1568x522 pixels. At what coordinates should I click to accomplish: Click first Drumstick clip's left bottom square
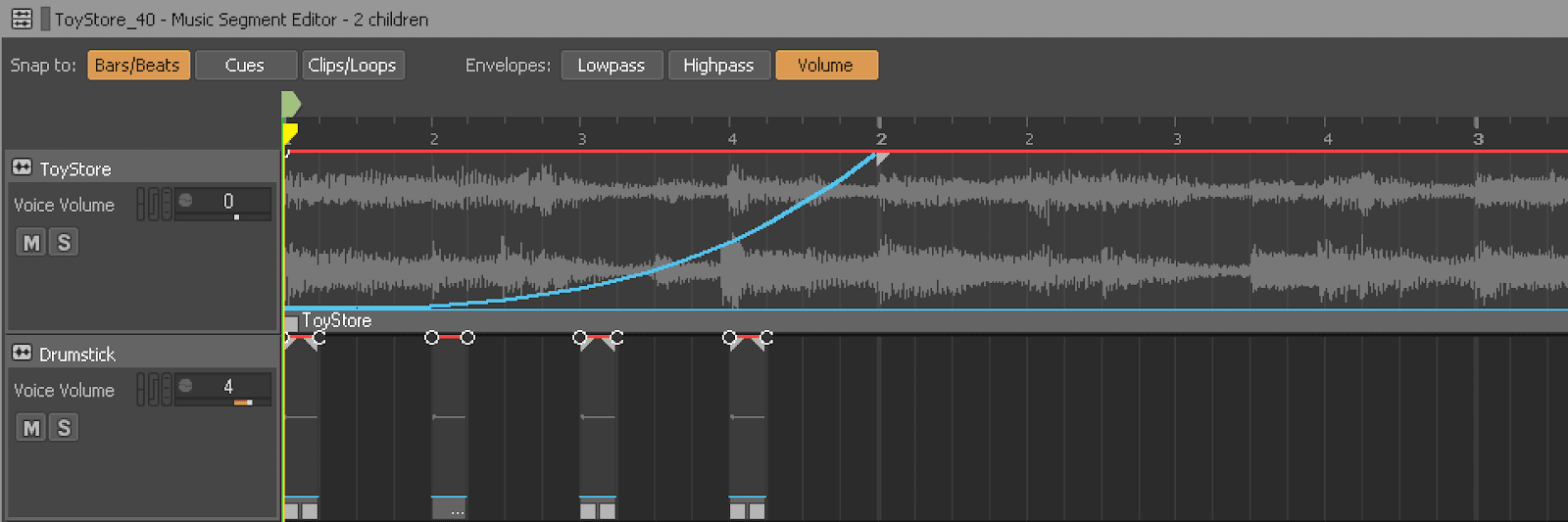point(291,511)
